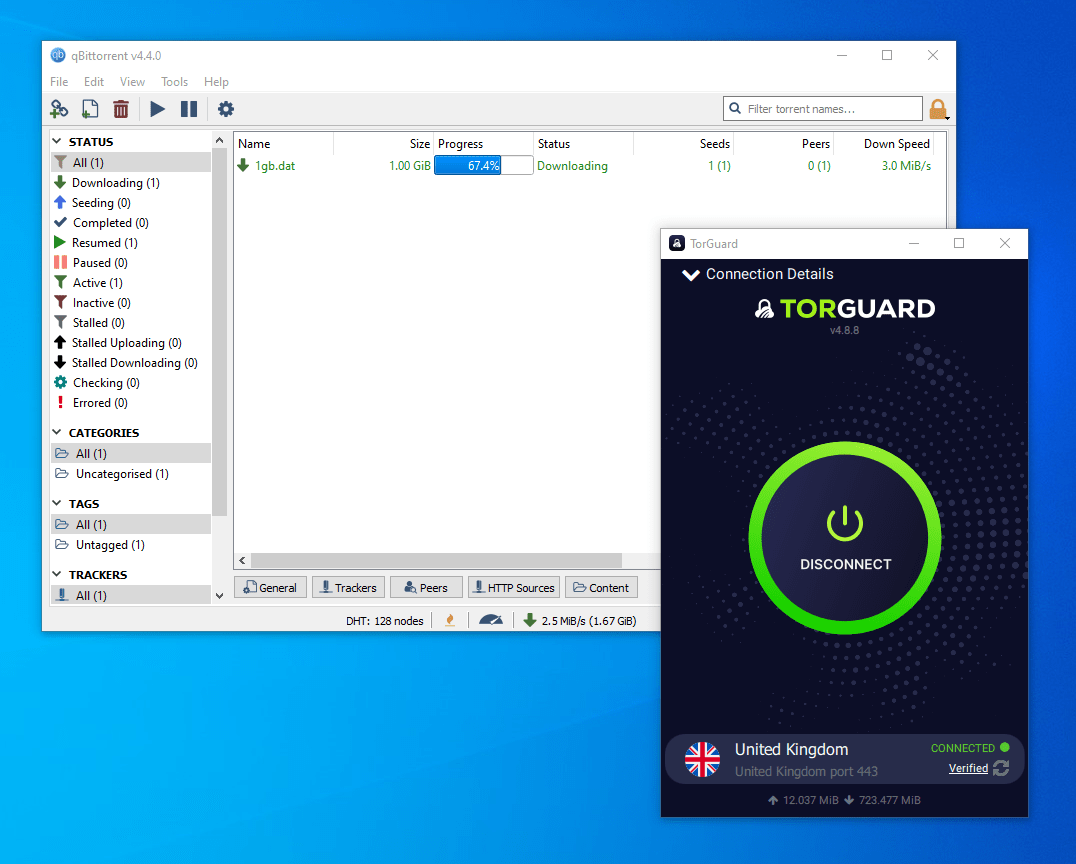The height and width of the screenshot is (864, 1076).
Task: Collapse the Connection Details section
Action: tap(690, 274)
